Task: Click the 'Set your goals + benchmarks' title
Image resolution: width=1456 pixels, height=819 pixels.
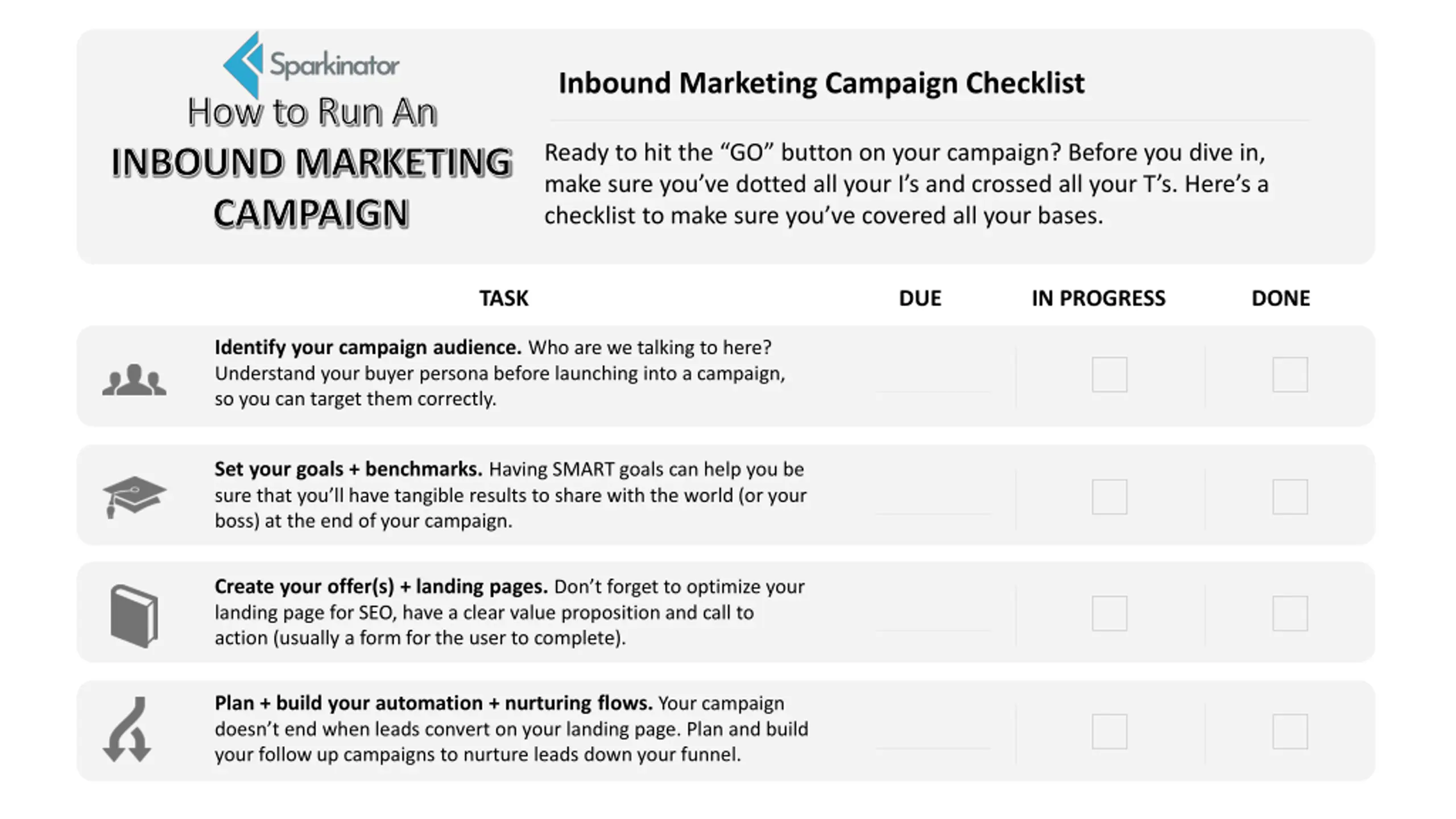Action: tap(348, 469)
